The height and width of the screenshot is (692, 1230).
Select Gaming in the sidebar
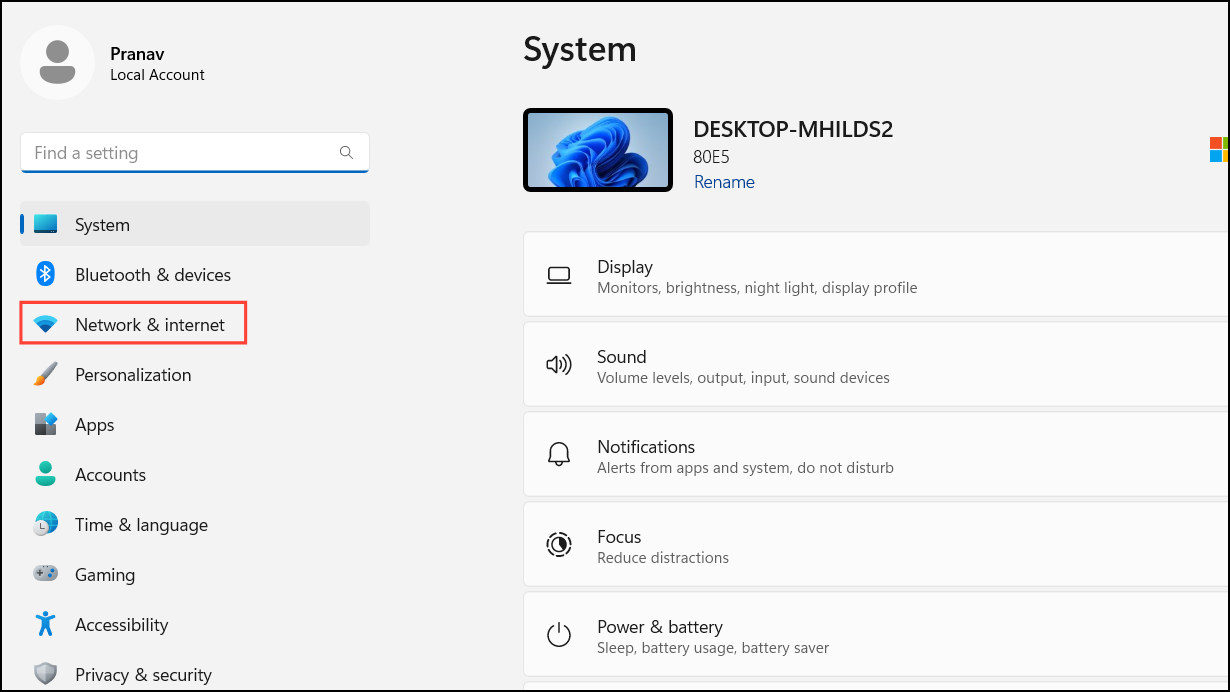point(195,574)
